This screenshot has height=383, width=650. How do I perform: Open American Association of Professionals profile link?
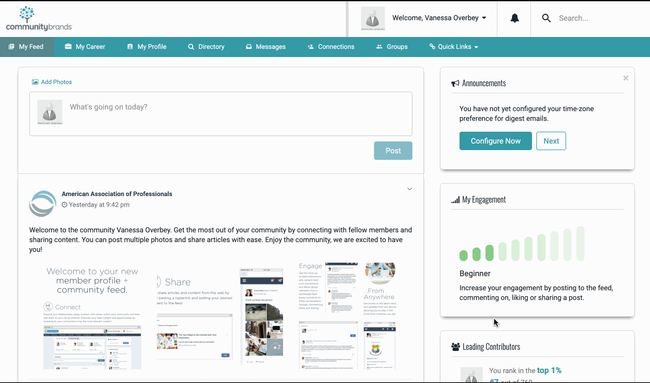(x=117, y=194)
